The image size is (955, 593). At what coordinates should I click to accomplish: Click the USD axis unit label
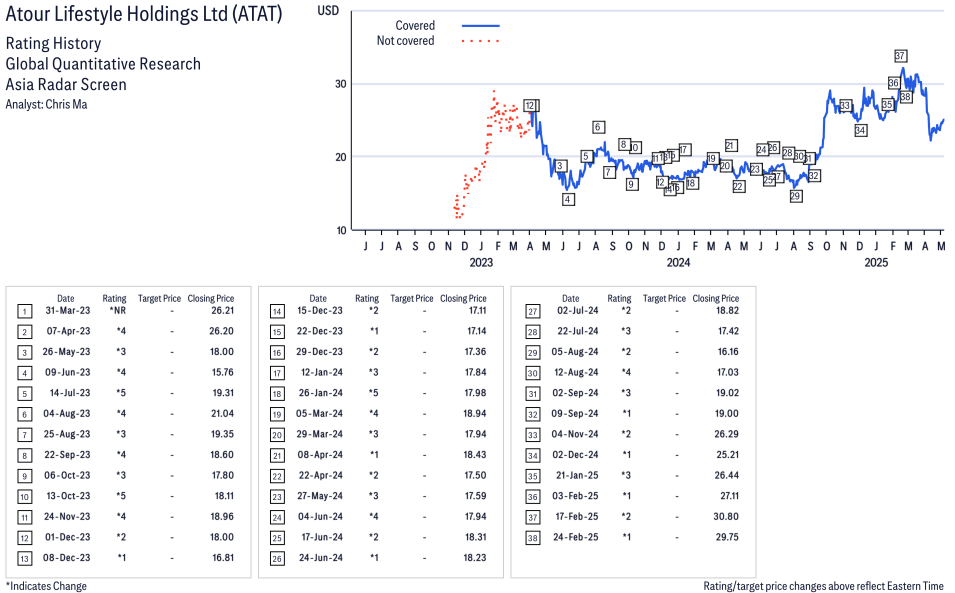(x=328, y=10)
